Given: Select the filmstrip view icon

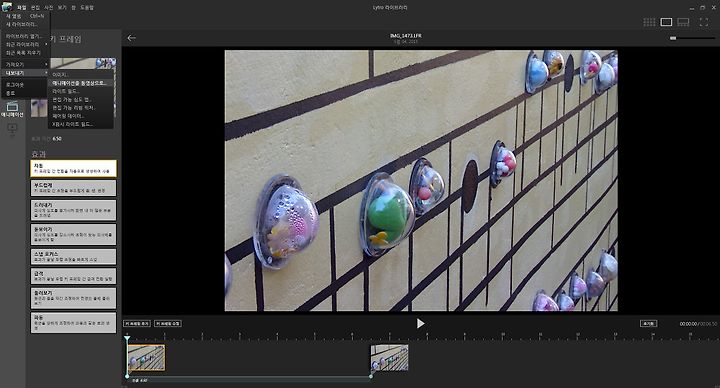Looking at the screenshot, I should [683, 22].
